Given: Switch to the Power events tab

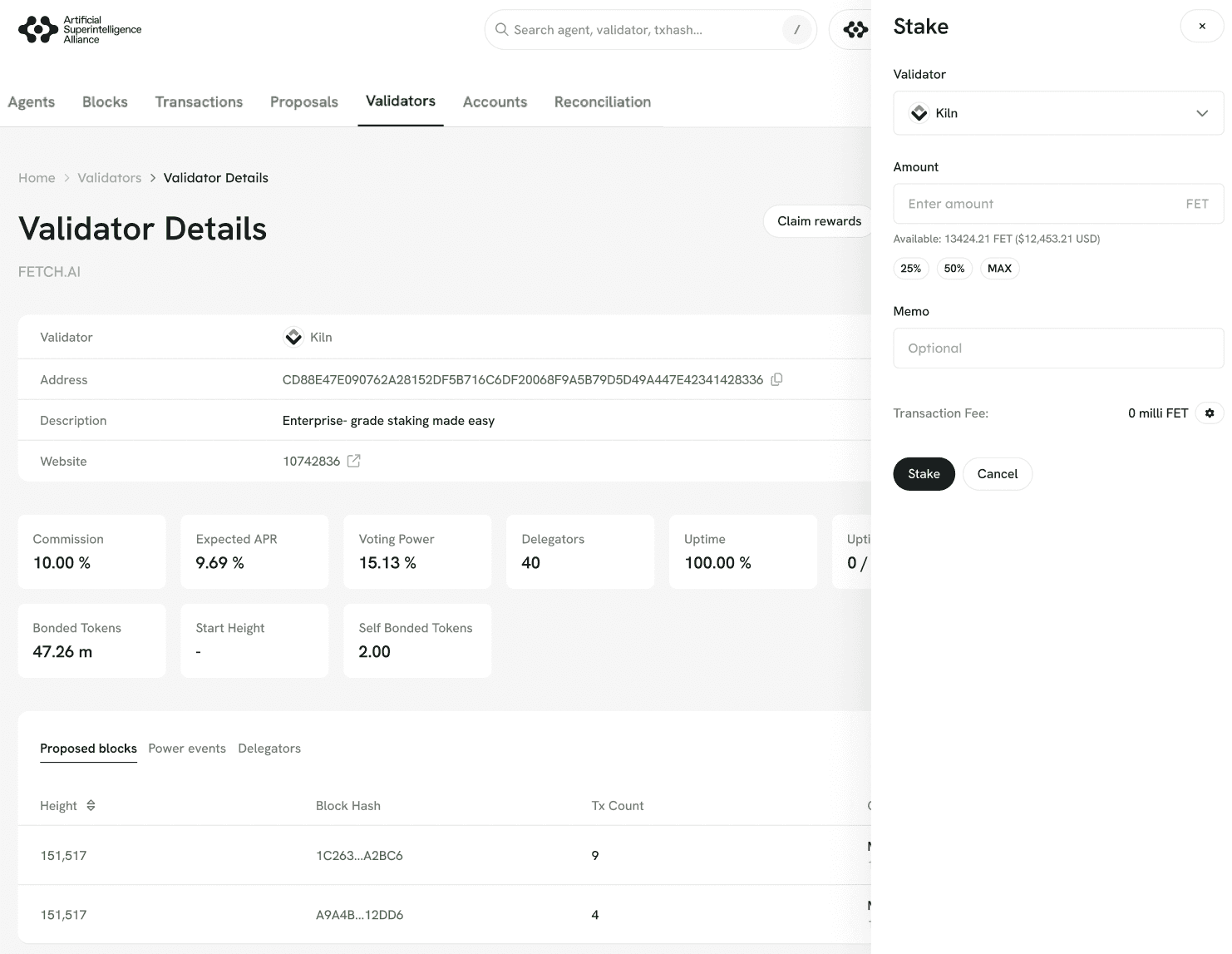Looking at the screenshot, I should tap(187, 749).
